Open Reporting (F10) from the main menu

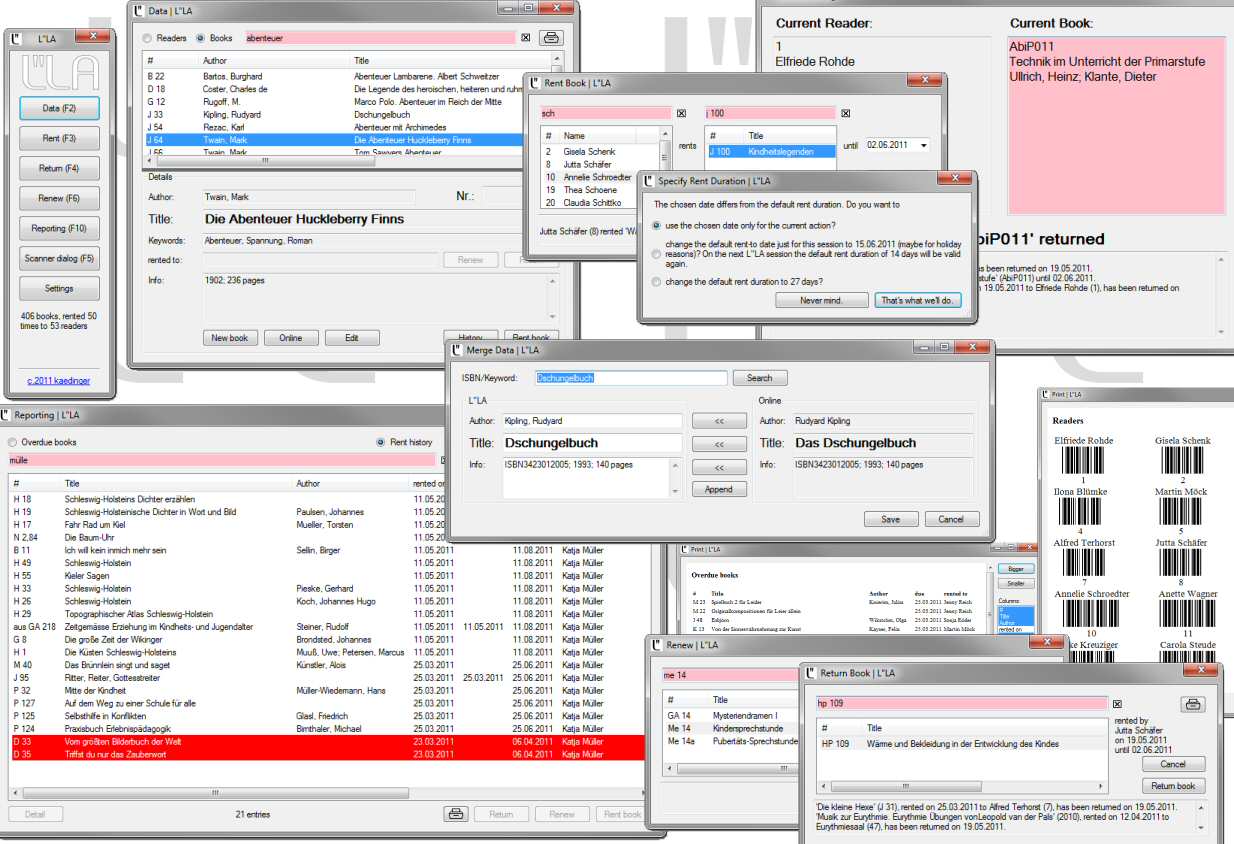click(59, 229)
